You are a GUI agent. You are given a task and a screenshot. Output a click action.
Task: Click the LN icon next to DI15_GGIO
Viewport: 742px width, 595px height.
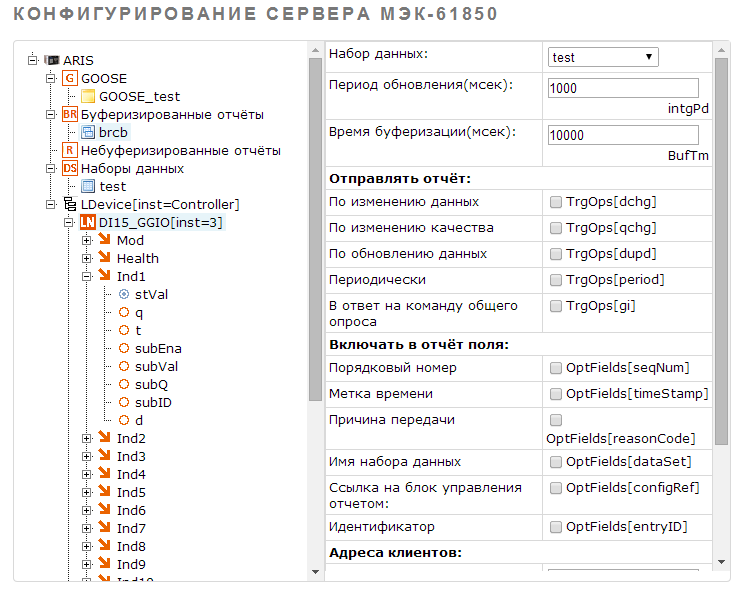tap(87, 222)
